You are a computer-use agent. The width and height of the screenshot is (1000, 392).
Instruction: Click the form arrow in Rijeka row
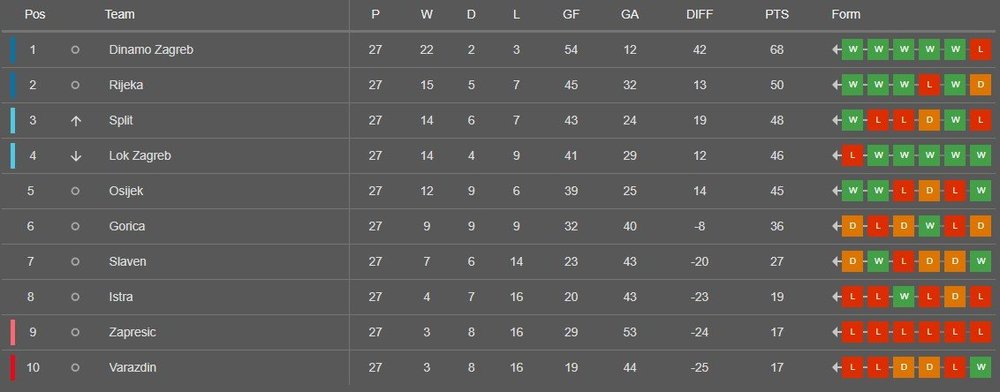tap(836, 85)
